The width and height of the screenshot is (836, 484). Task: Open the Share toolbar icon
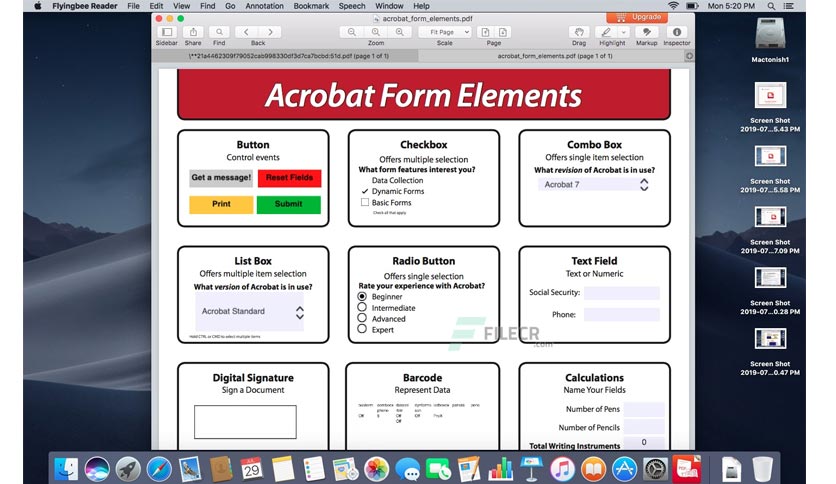tap(193, 32)
